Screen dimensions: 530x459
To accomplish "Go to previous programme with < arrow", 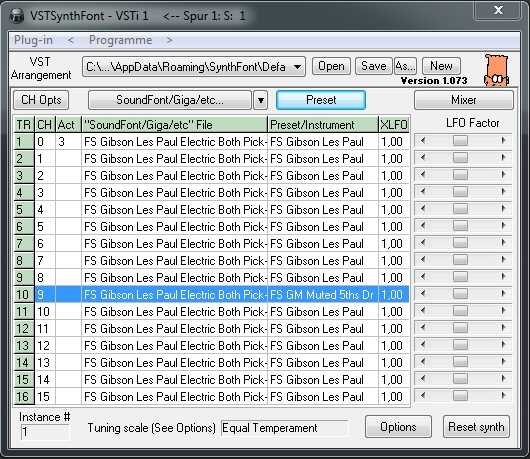I will [71, 40].
